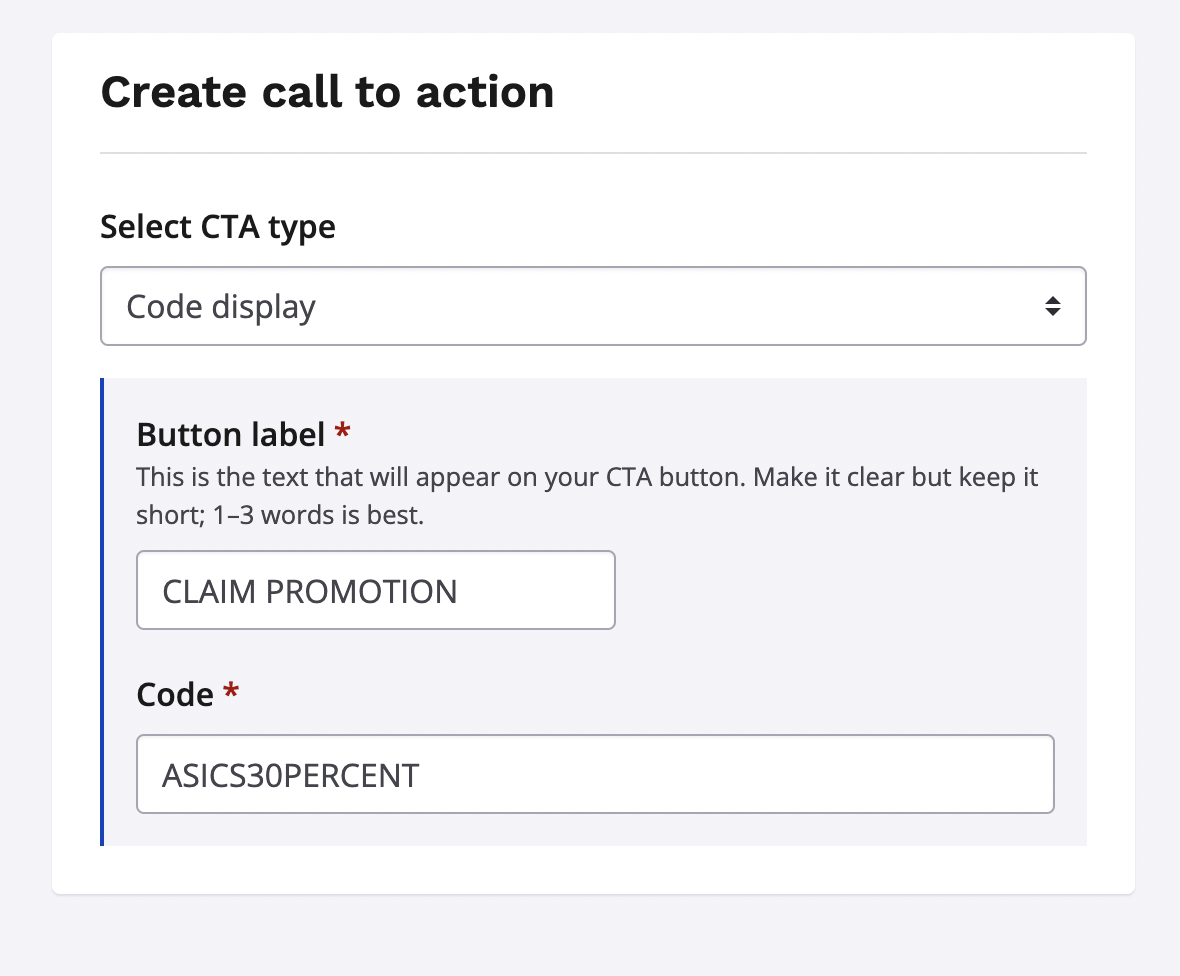Click the "Code" field label
Viewport: 1180px width, 976px height.
(175, 695)
